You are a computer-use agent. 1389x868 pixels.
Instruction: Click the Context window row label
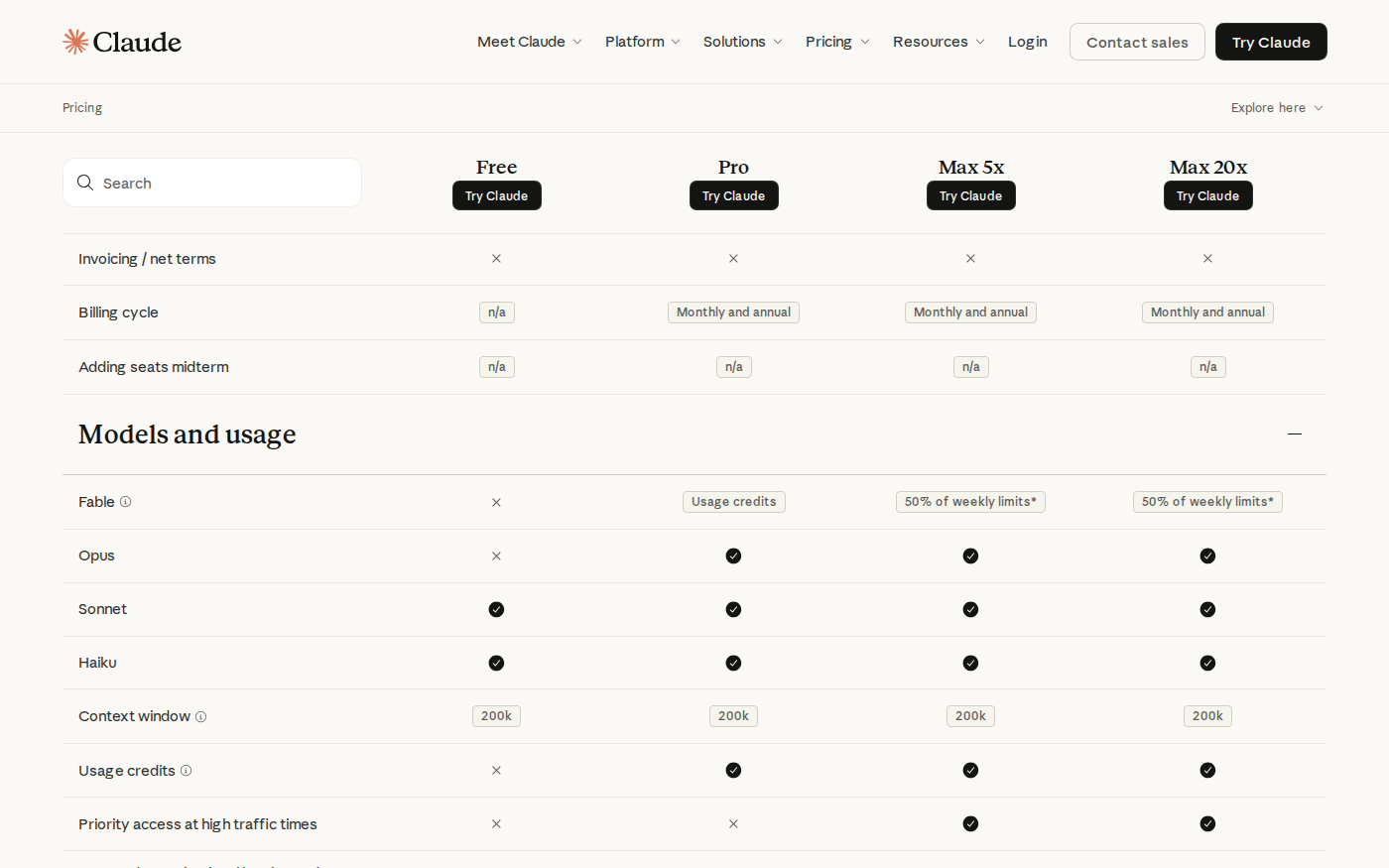pyautogui.click(x=134, y=716)
